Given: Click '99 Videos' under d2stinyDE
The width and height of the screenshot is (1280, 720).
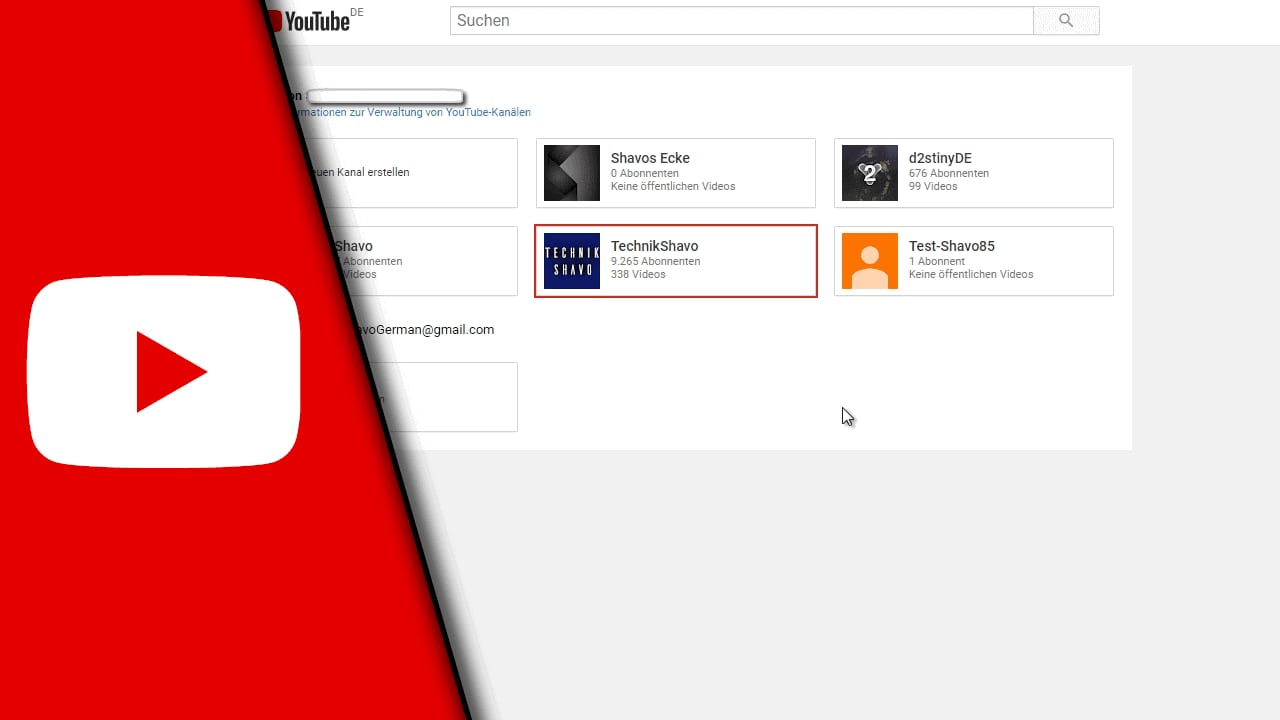Looking at the screenshot, I should pos(933,187).
